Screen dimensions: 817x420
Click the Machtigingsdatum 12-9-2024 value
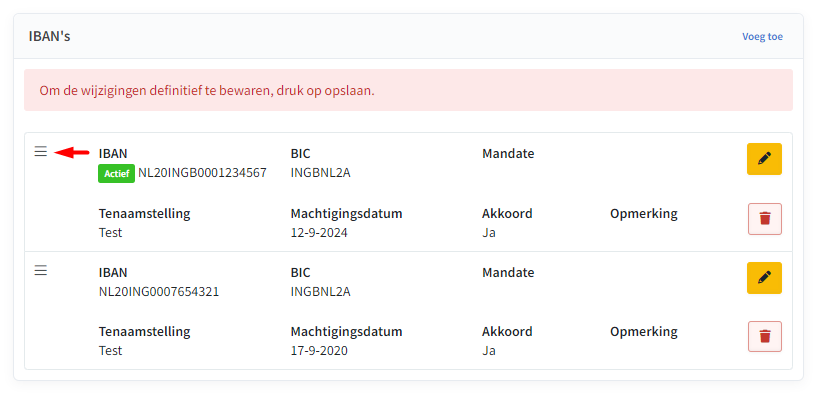click(319, 233)
